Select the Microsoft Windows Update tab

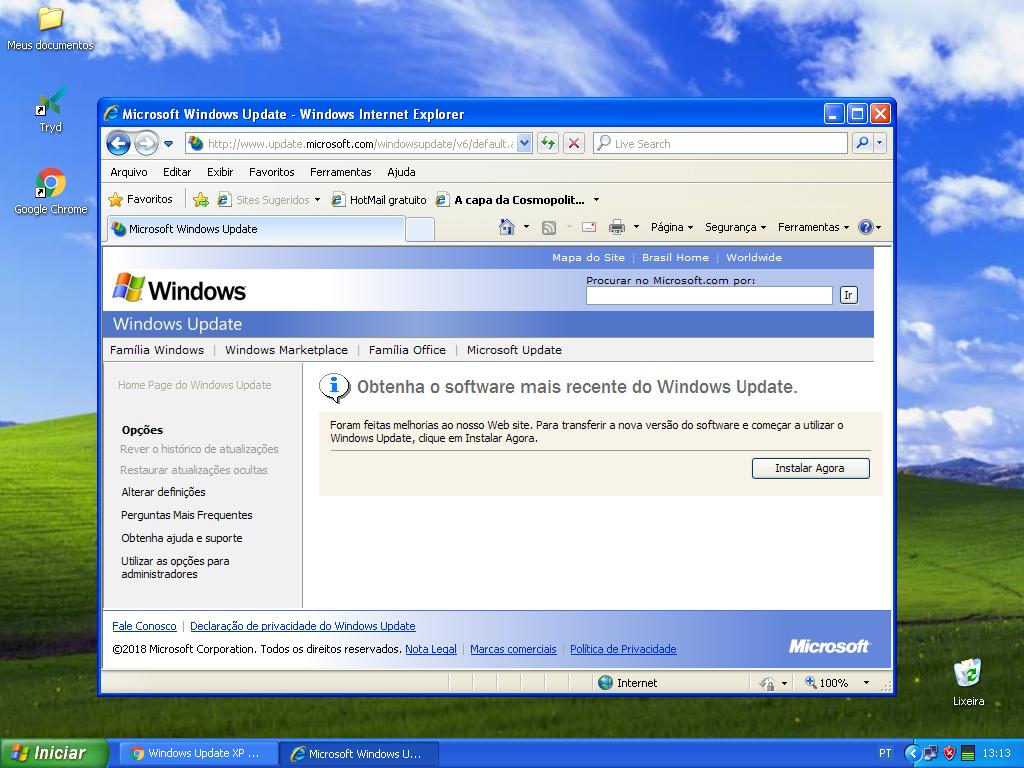tap(255, 229)
